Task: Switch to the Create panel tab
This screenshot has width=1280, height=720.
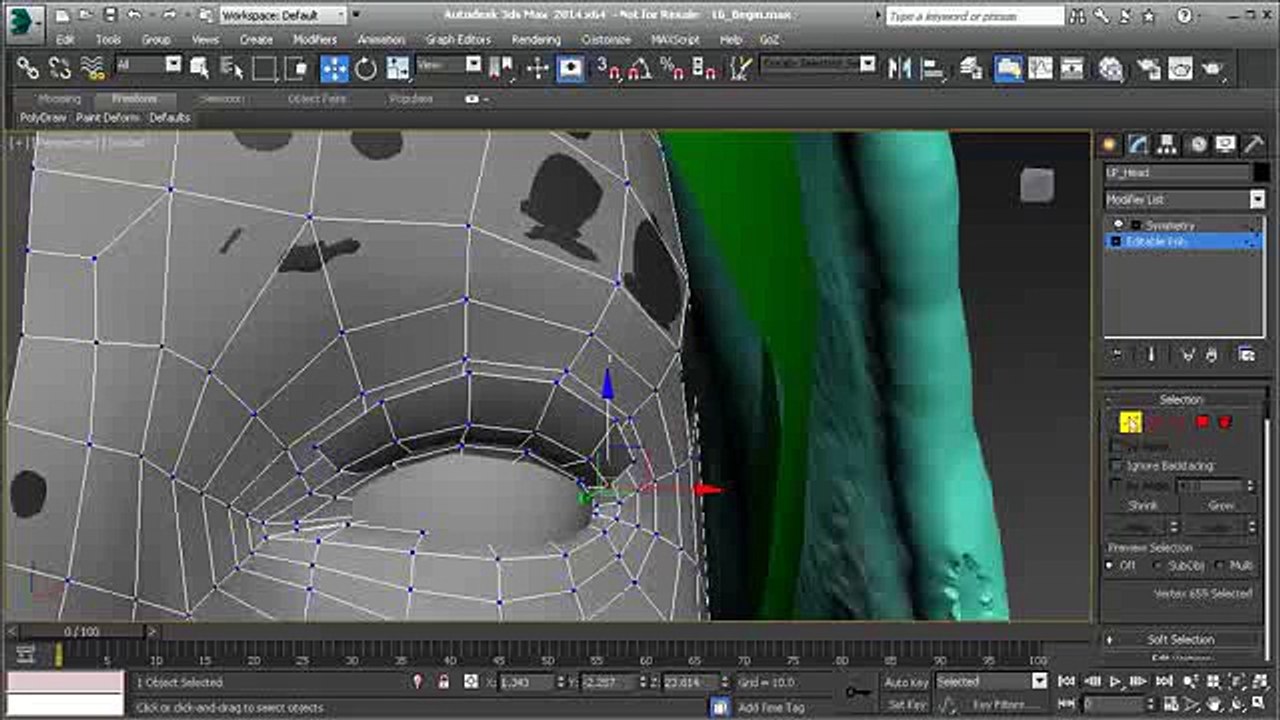Action: 1109,144
